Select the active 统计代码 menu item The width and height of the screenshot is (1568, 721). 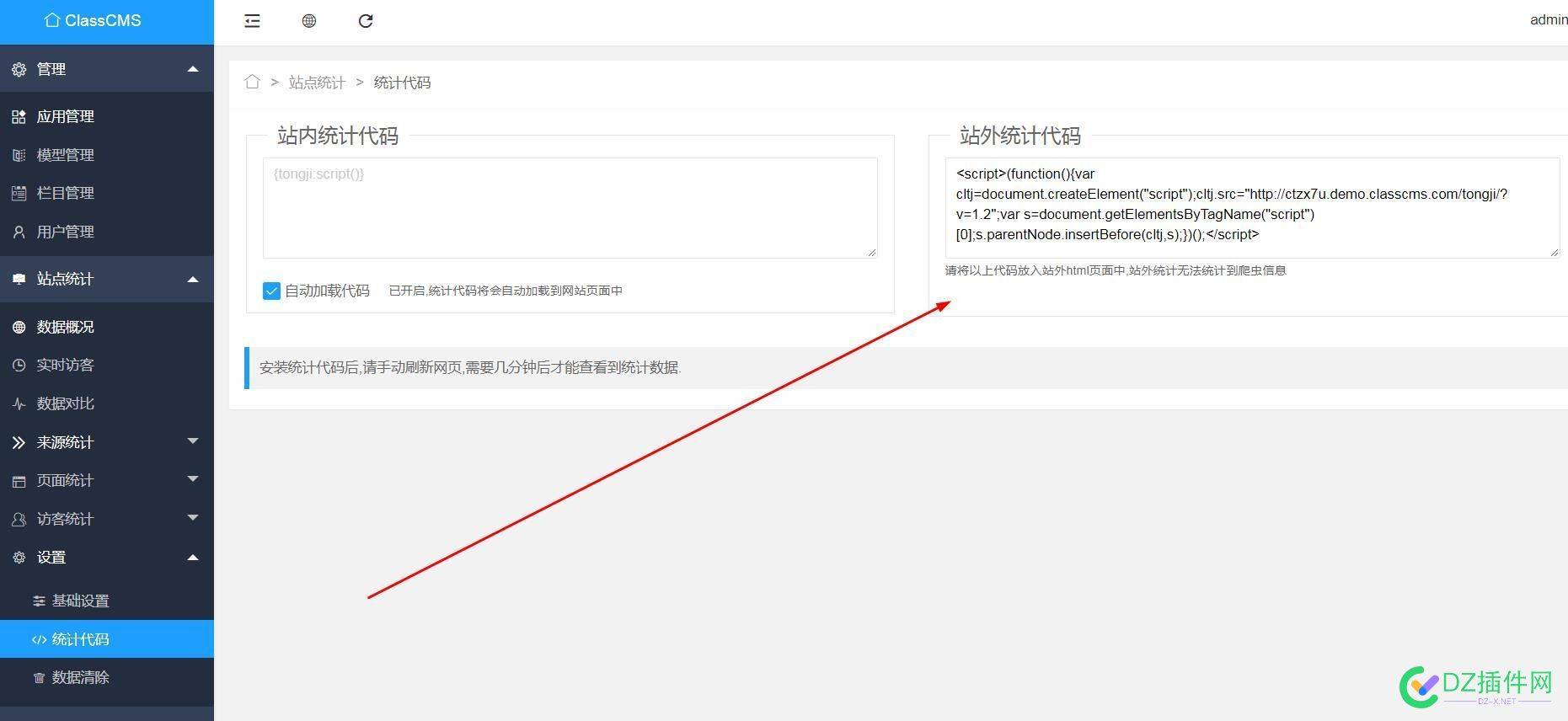coord(107,639)
